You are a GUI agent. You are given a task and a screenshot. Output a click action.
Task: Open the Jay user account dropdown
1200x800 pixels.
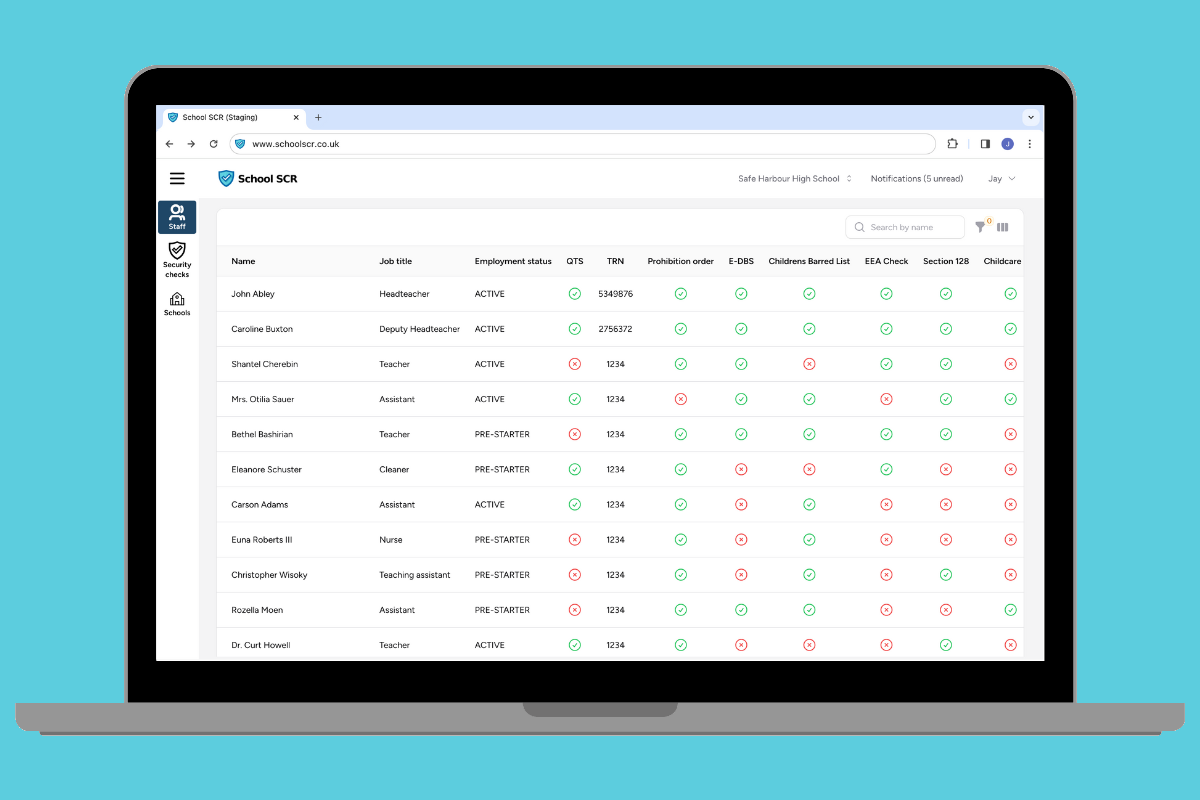tap(1001, 179)
